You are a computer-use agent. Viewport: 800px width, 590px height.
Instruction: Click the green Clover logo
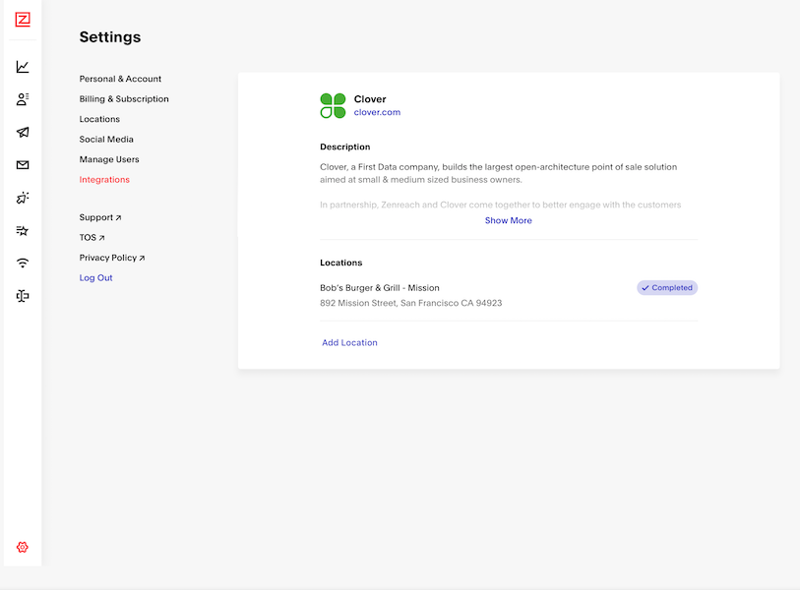(333, 106)
